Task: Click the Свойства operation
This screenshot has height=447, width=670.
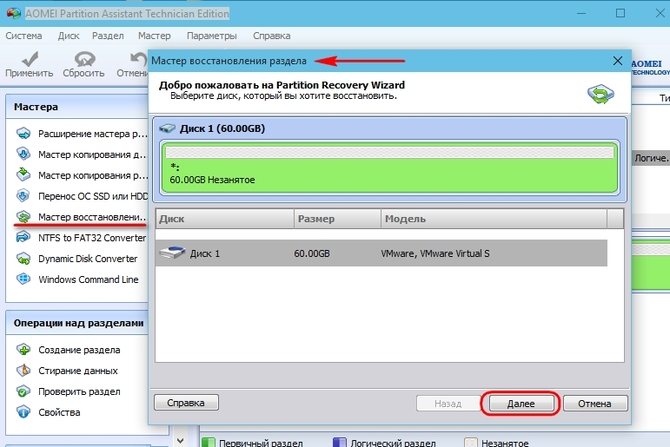Action: (59, 412)
